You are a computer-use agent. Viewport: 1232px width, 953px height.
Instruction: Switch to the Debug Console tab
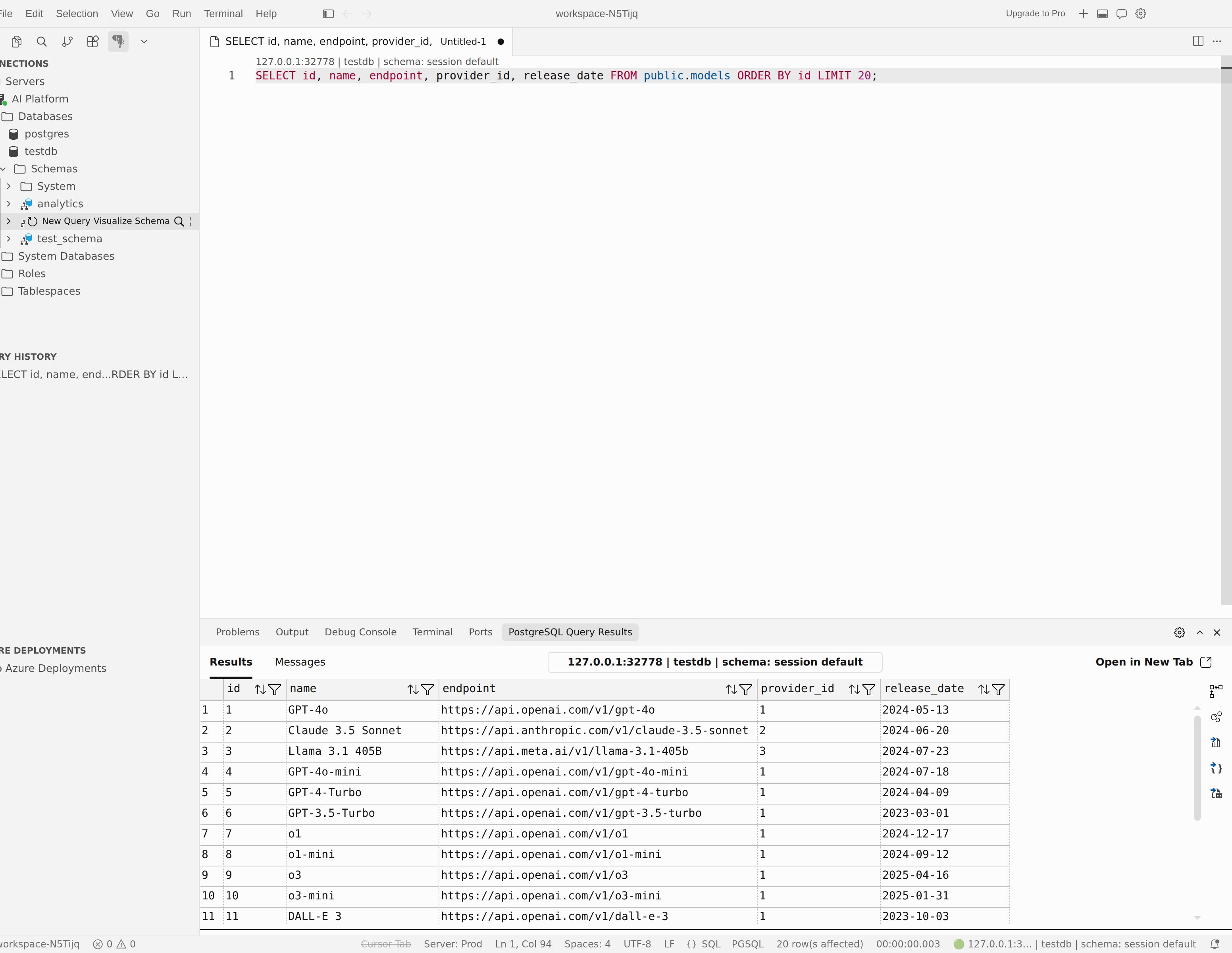[360, 632]
